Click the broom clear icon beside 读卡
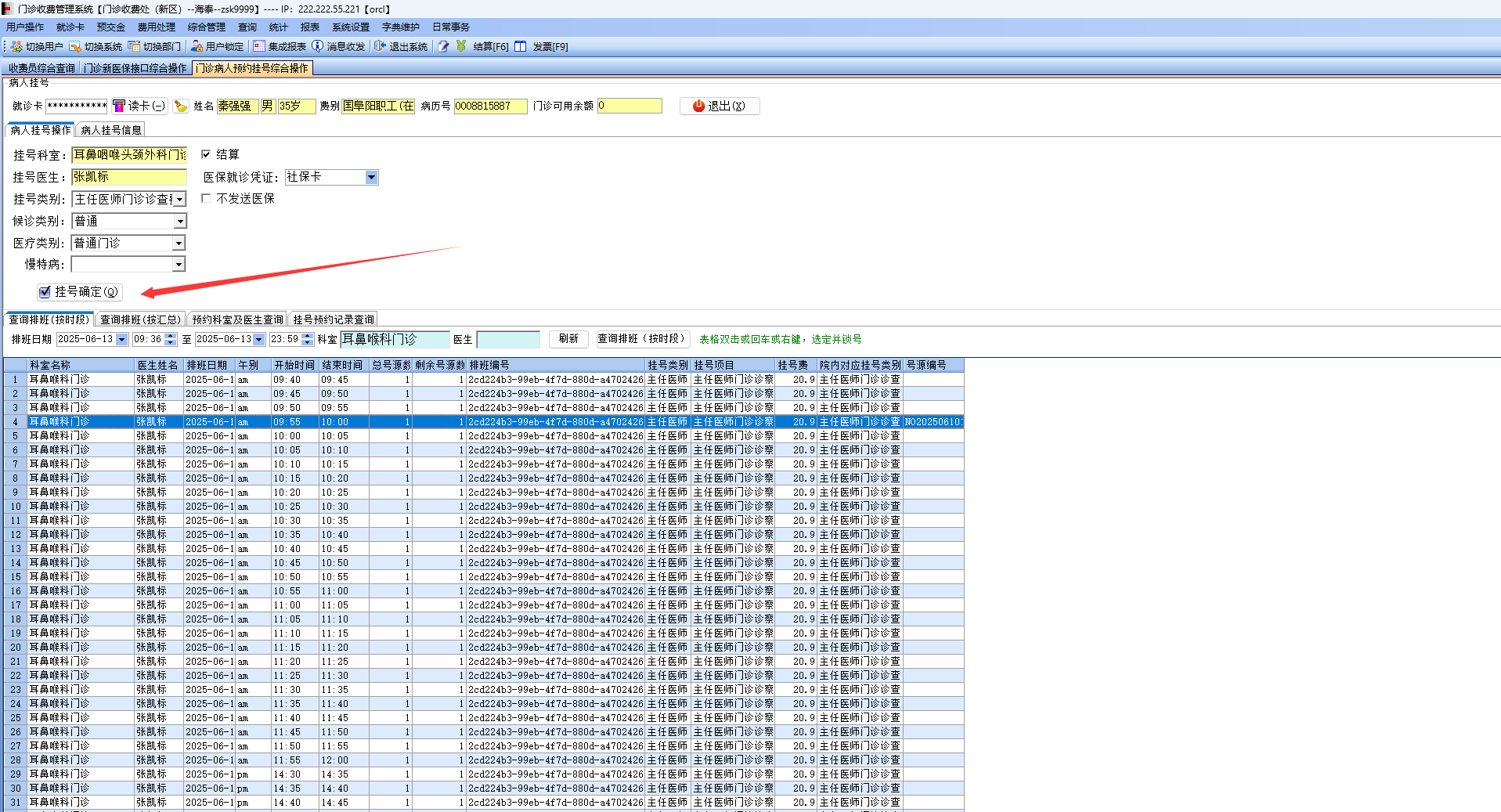This screenshot has height=812, width=1501. [x=181, y=106]
